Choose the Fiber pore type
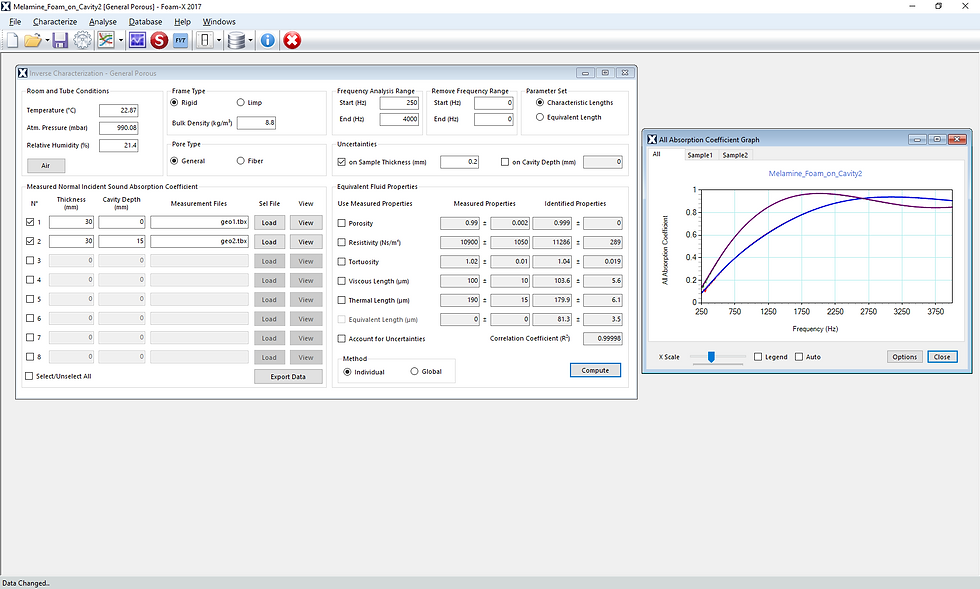Viewport: 980px width, 589px height. click(x=241, y=161)
